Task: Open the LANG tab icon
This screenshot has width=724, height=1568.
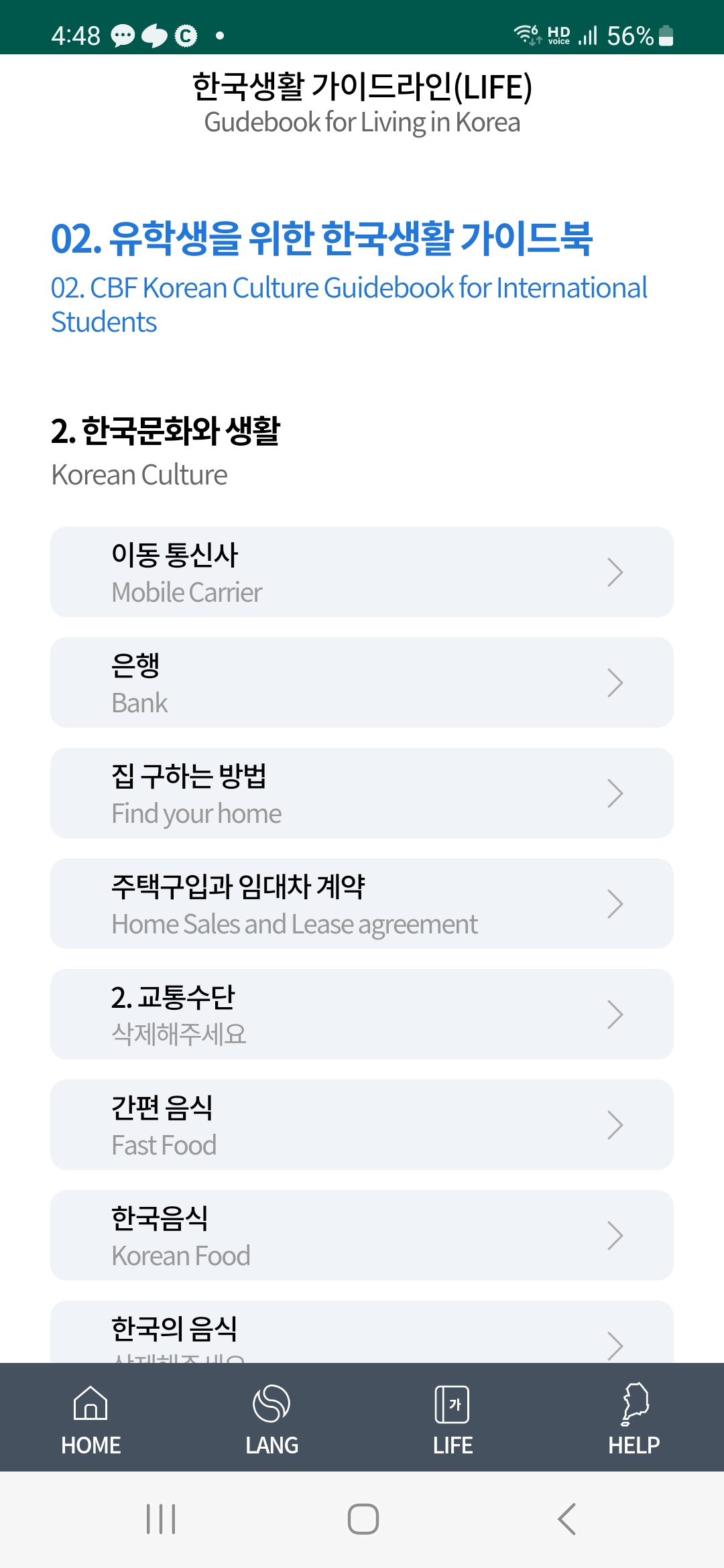Action: 271,1402
